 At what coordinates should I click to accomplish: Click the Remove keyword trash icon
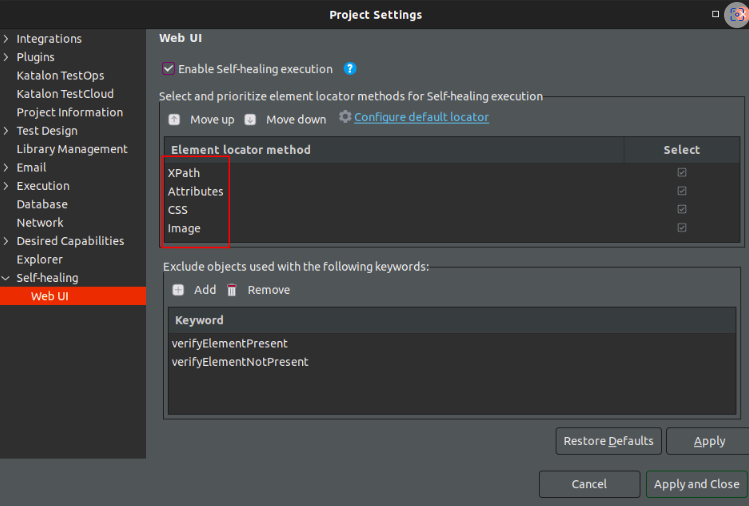(232, 290)
